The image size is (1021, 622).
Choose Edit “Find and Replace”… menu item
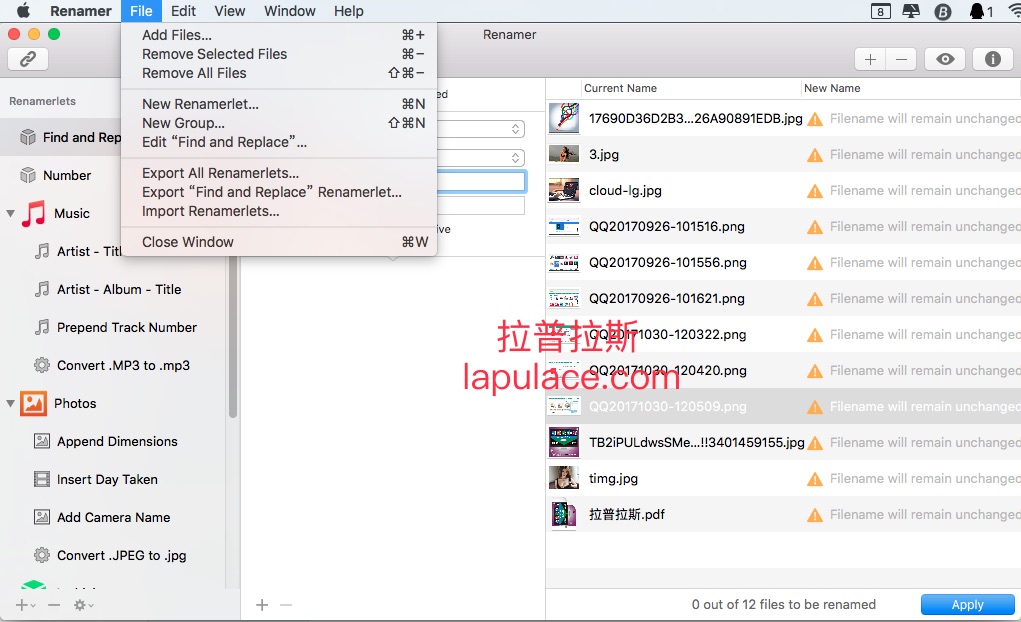279,142
